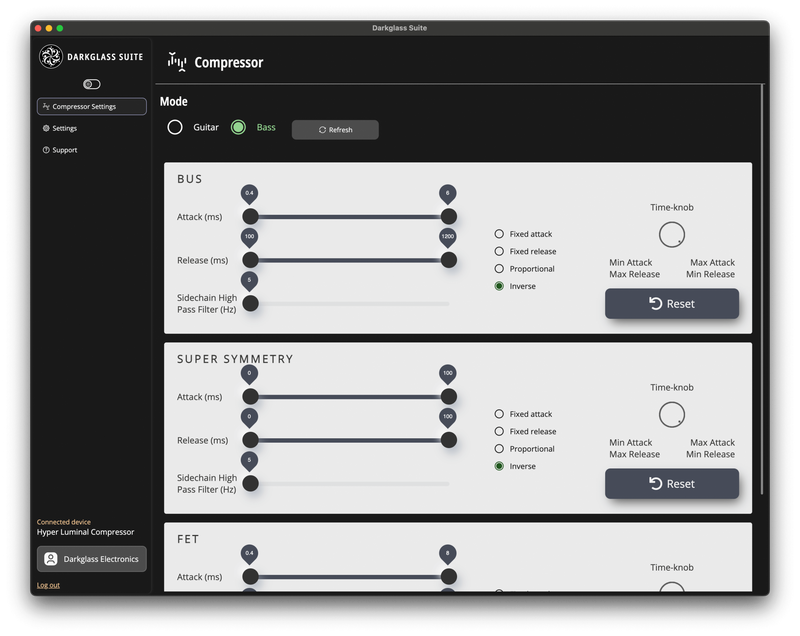Select Guitar mode
The image size is (800, 636).
coord(175,128)
